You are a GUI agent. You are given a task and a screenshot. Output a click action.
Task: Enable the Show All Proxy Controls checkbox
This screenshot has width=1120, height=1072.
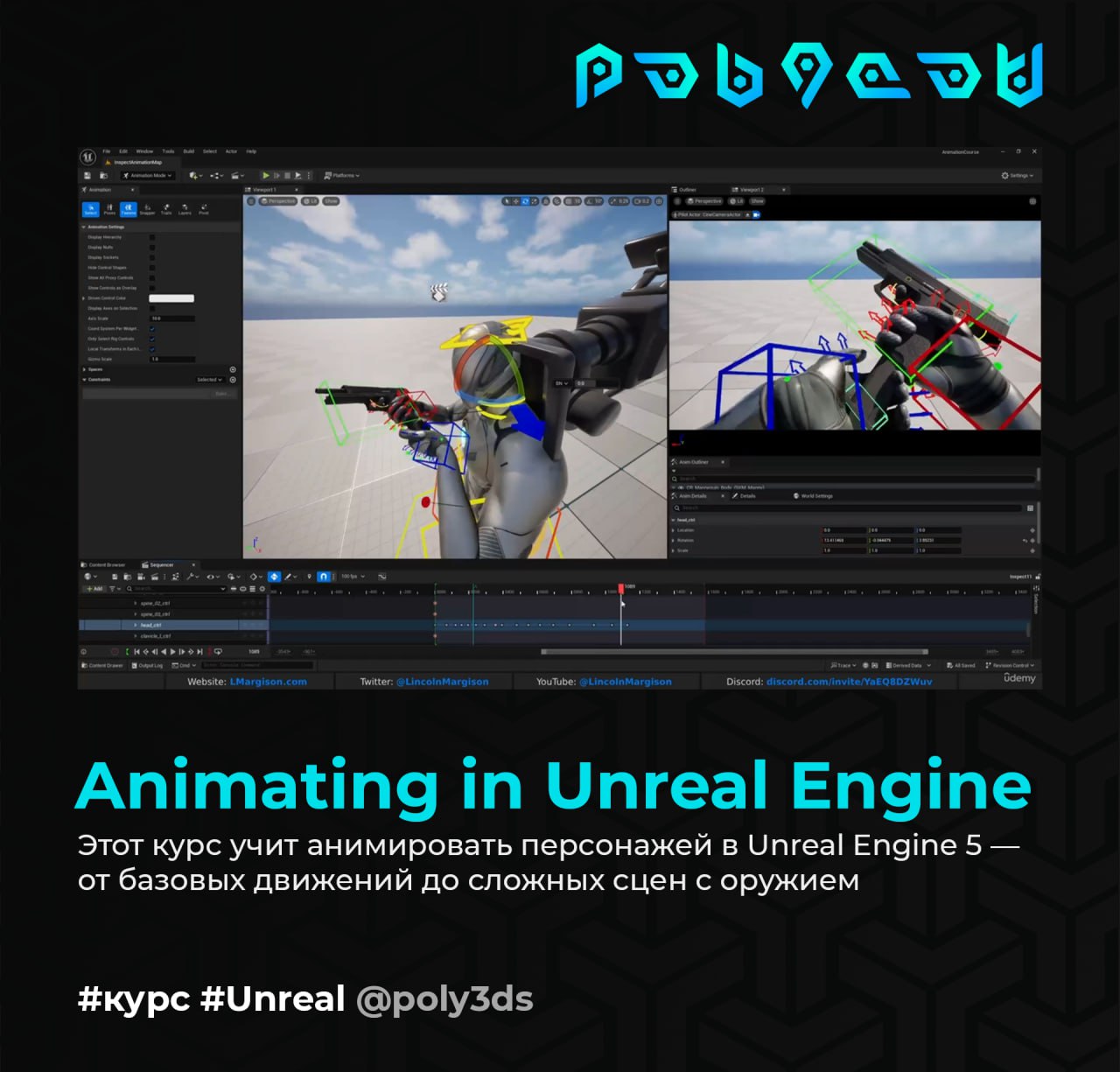click(x=152, y=277)
